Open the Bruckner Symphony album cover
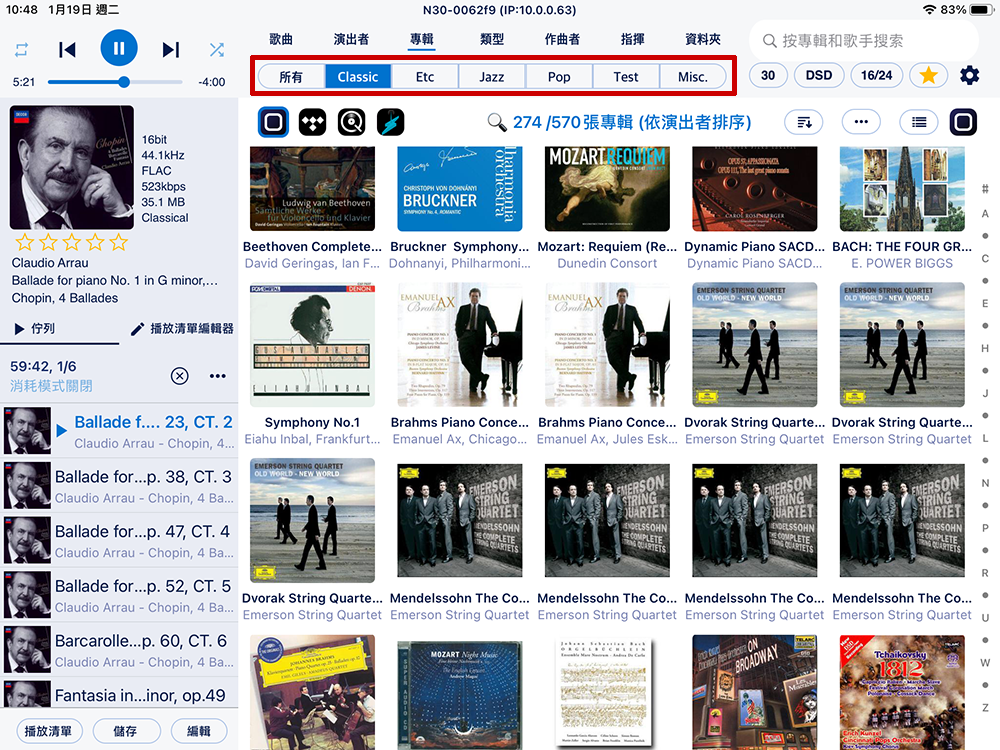1000x750 pixels. [460, 189]
